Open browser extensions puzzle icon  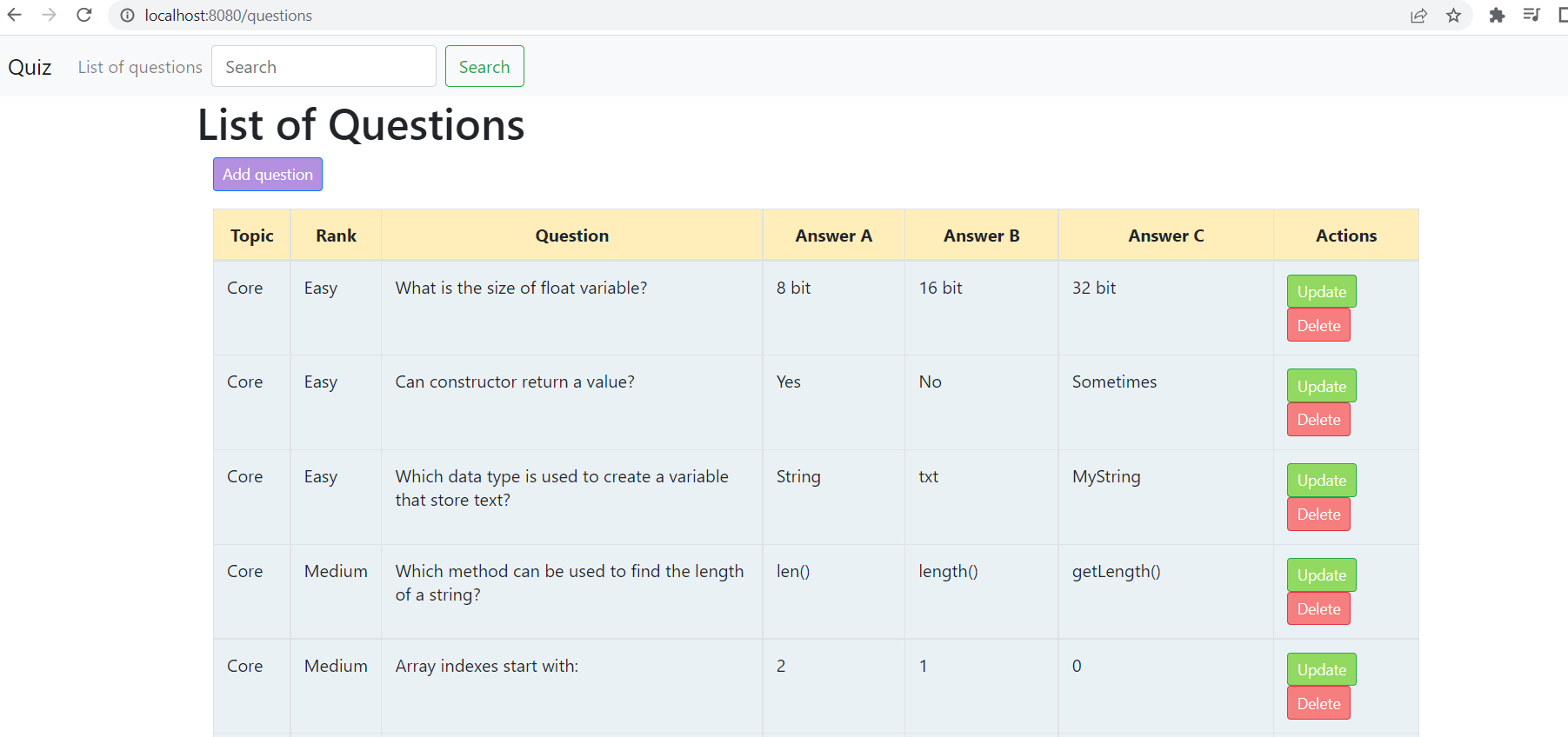coord(1497,16)
